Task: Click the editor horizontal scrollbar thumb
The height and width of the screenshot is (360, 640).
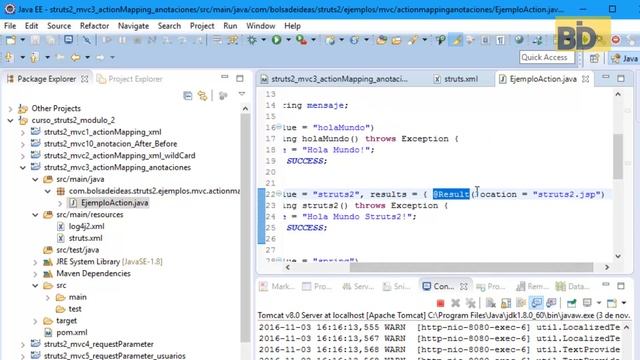Action: [471, 267]
